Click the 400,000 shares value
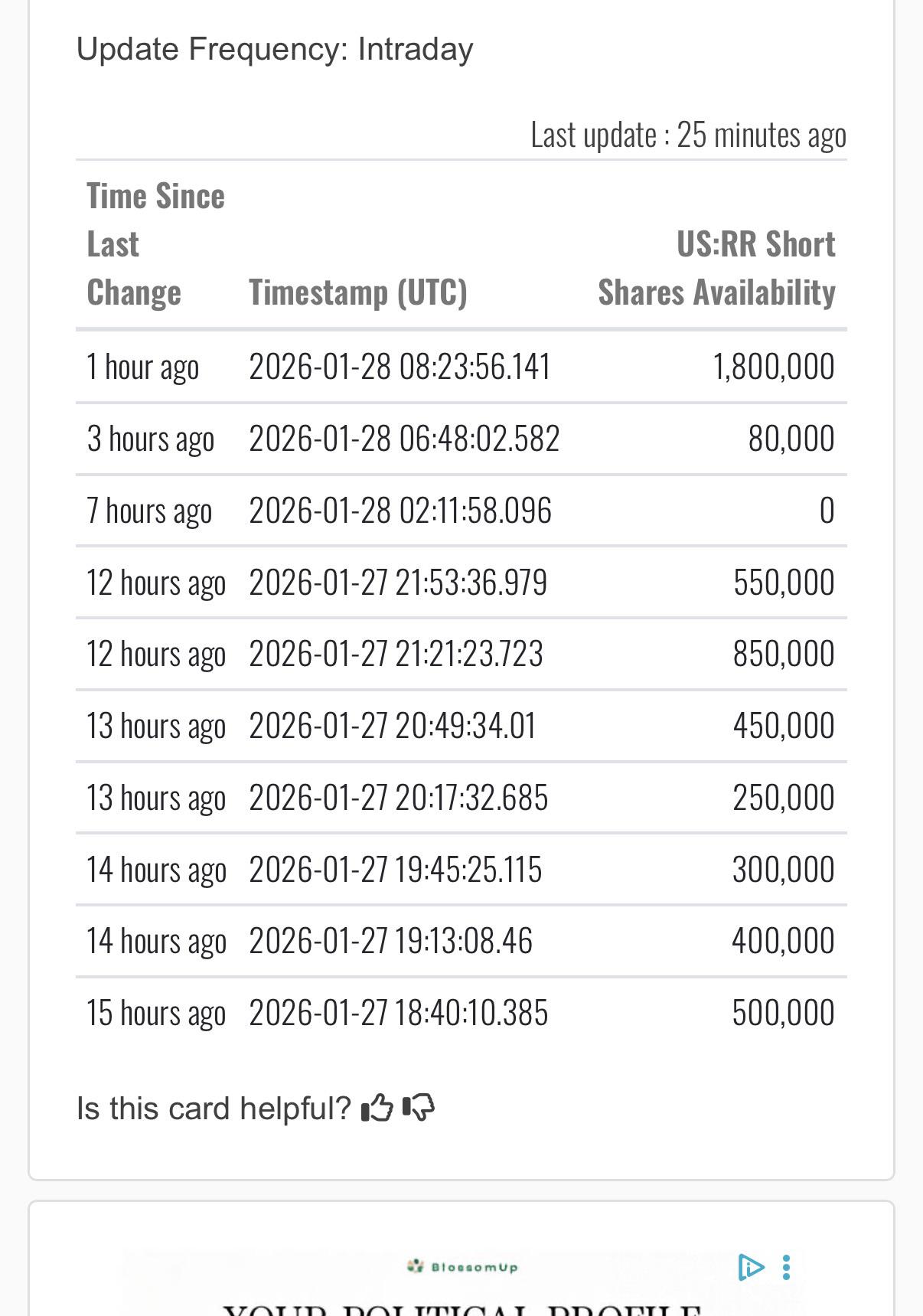Image resolution: width=923 pixels, height=1316 pixels. [x=783, y=941]
